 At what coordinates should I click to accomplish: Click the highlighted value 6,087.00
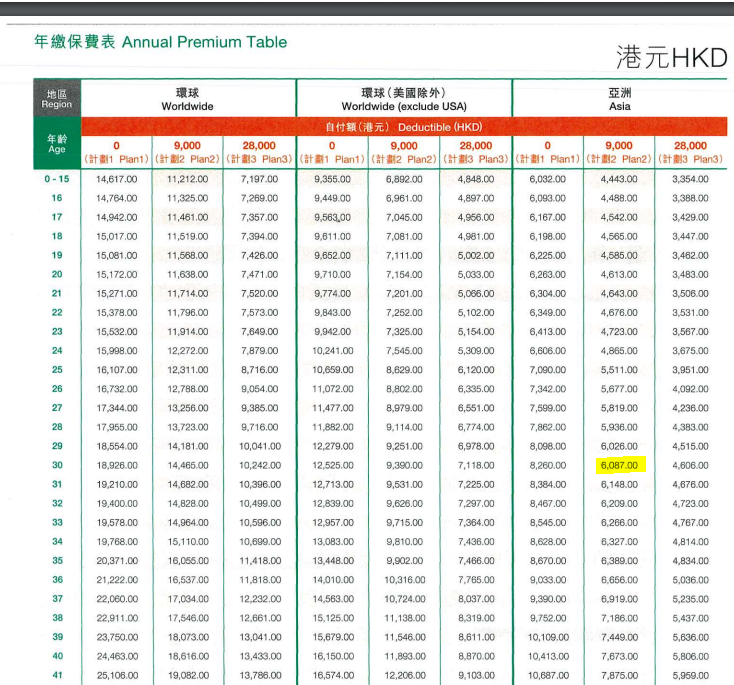pos(619,465)
